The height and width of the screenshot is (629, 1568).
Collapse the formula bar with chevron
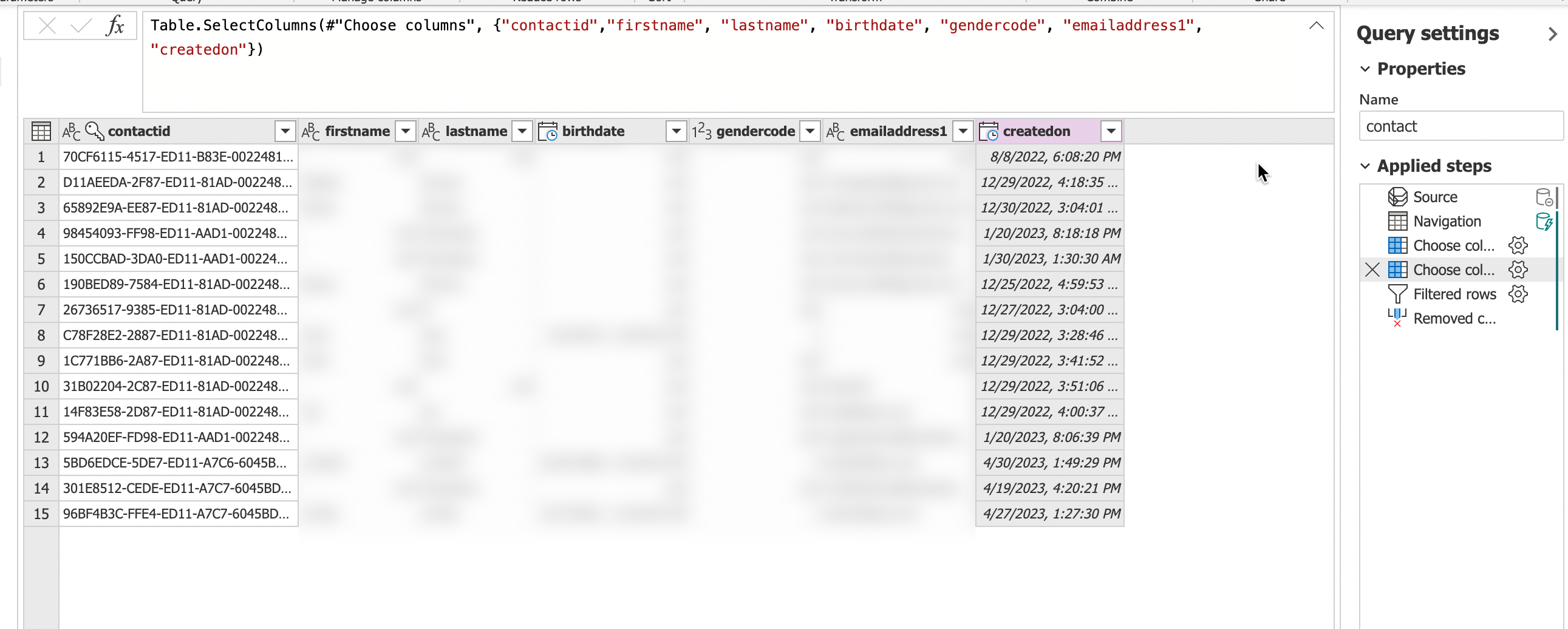[x=1316, y=25]
